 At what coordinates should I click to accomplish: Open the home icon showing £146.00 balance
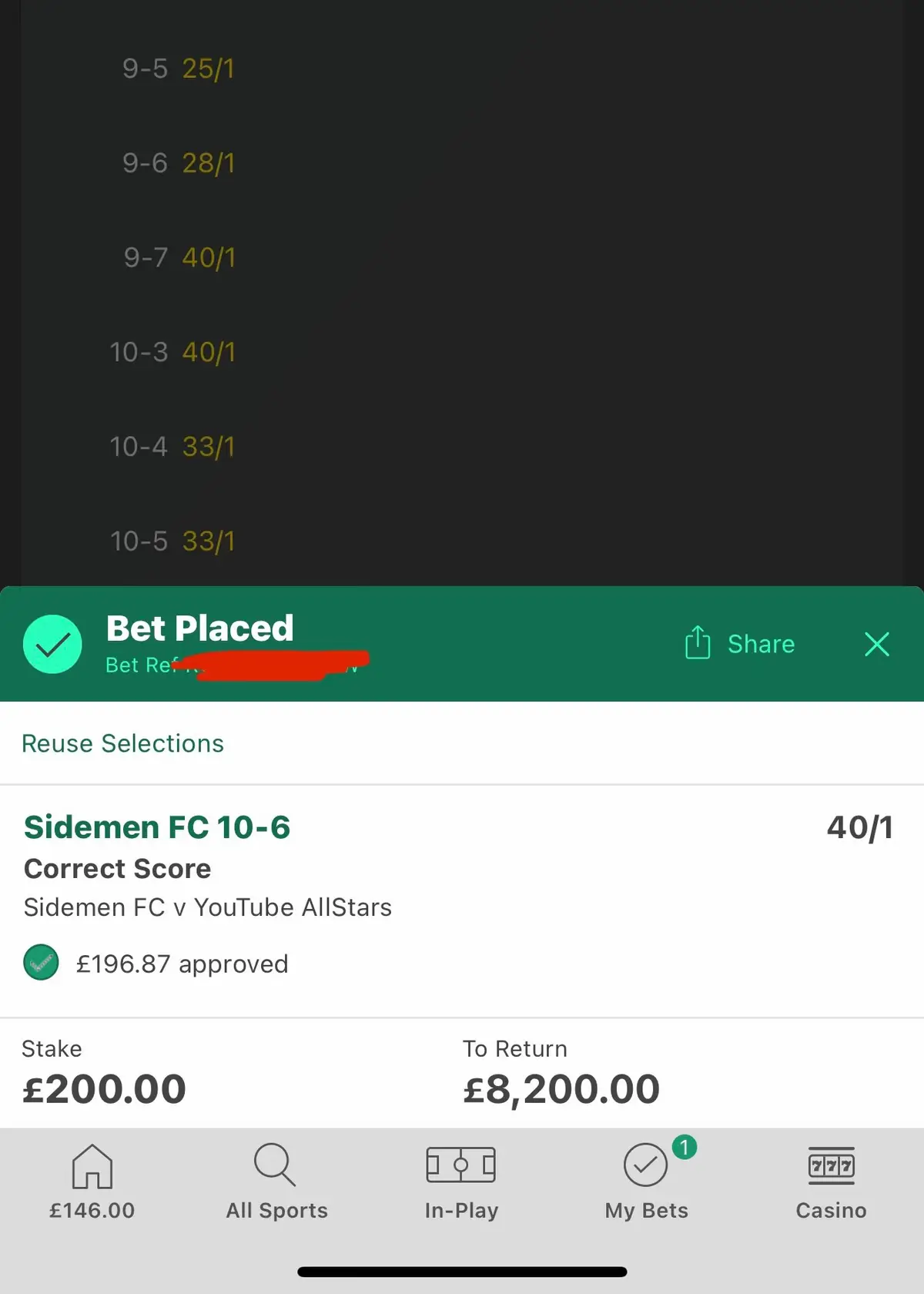(x=92, y=1167)
